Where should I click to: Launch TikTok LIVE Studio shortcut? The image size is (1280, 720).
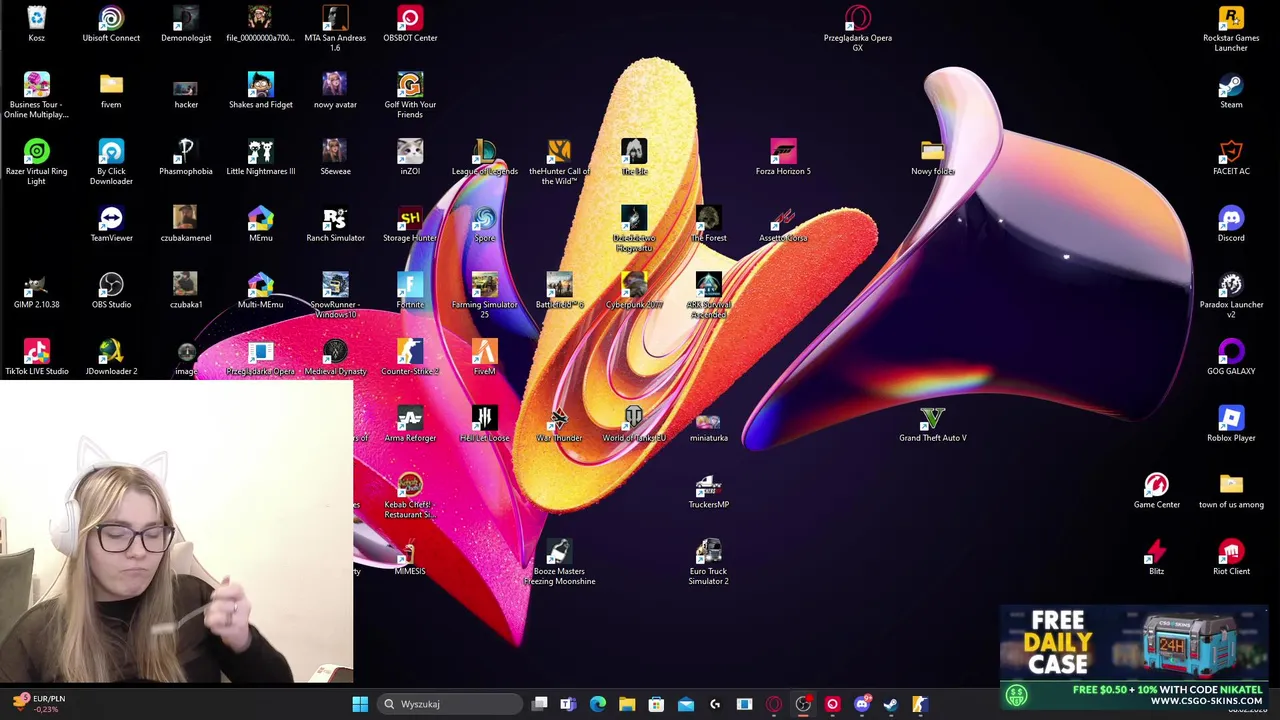[36, 357]
